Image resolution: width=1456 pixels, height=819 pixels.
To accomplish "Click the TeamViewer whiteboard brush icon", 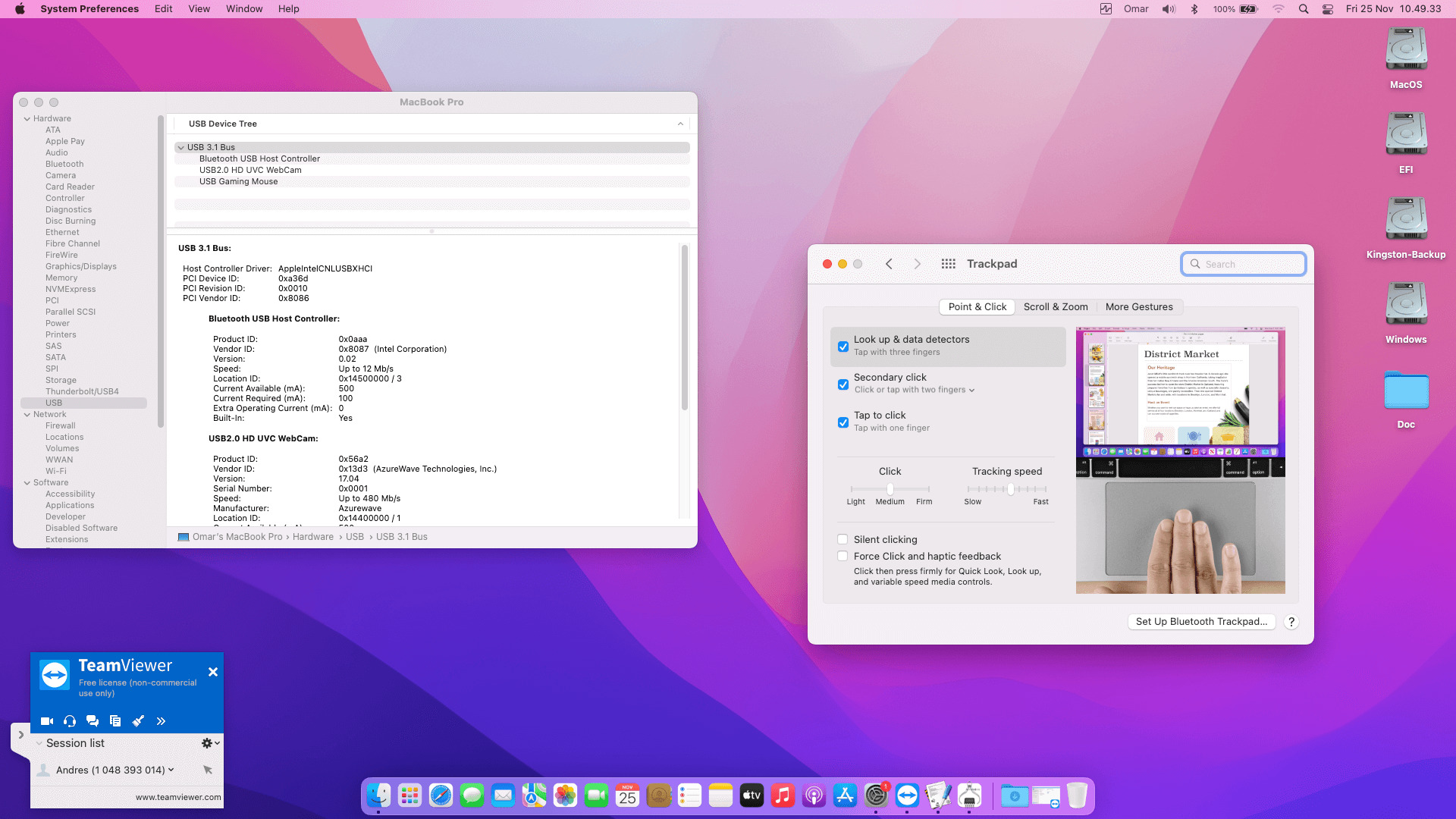I will pyautogui.click(x=138, y=721).
